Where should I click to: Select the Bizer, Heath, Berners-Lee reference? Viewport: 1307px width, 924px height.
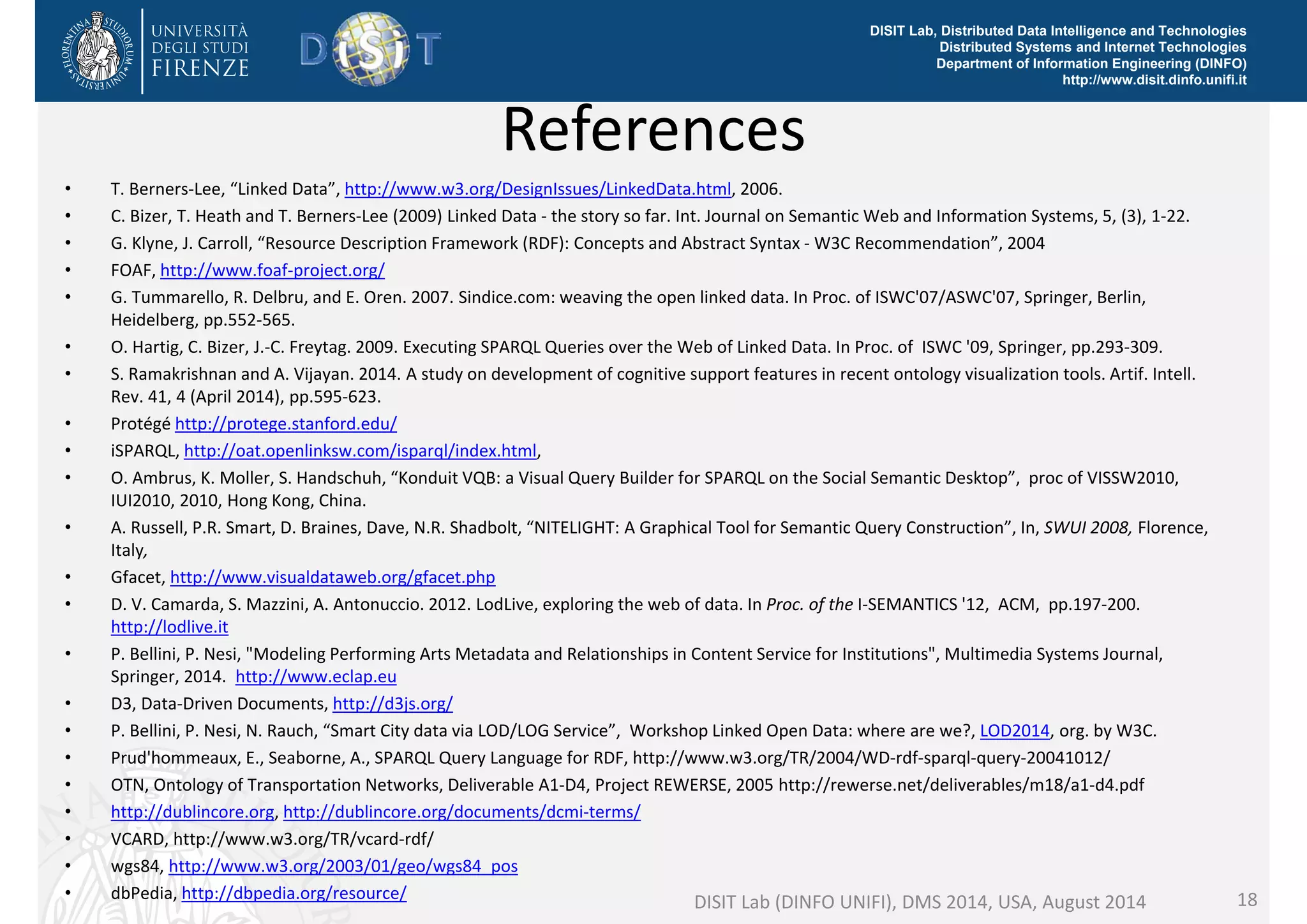tap(650, 216)
